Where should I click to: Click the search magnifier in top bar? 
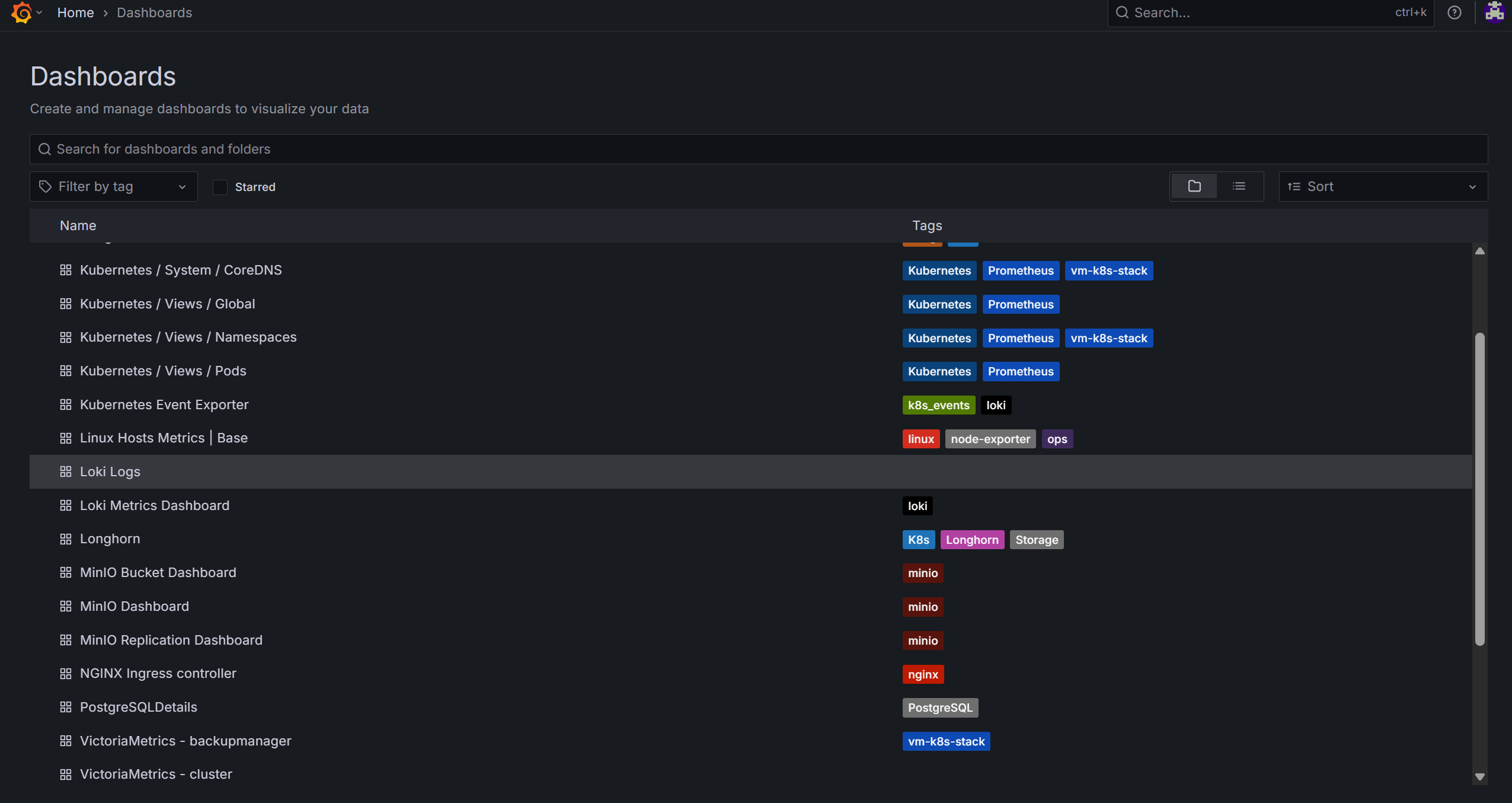point(1121,12)
